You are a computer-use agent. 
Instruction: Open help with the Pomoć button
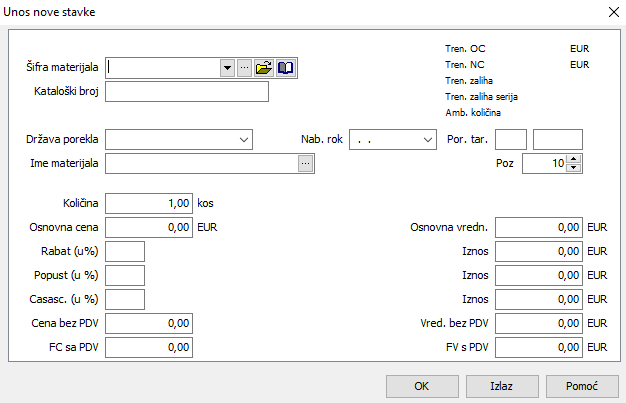582,386
